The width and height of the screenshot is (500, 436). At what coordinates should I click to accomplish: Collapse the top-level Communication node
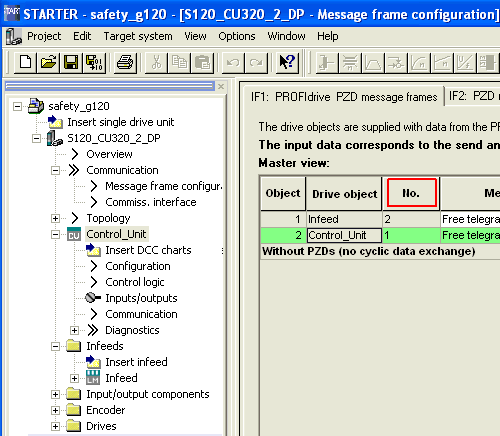(55, 171)
